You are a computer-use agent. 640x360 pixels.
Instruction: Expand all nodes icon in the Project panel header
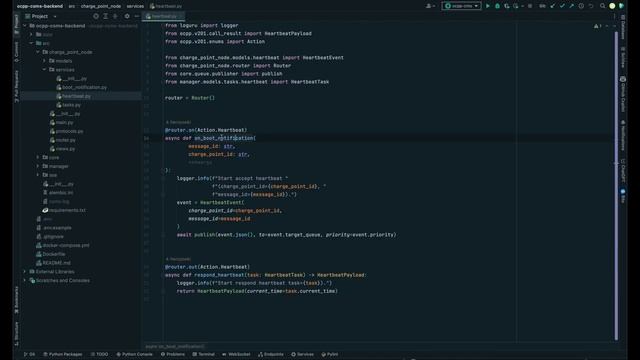tap(106, 16)
